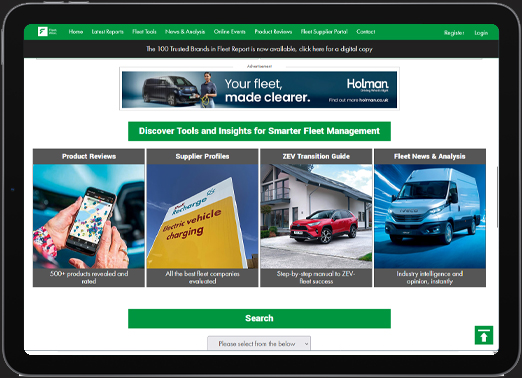
Task: Open the Home menu item
Action: pyautogui.click(x=76, y=32)
